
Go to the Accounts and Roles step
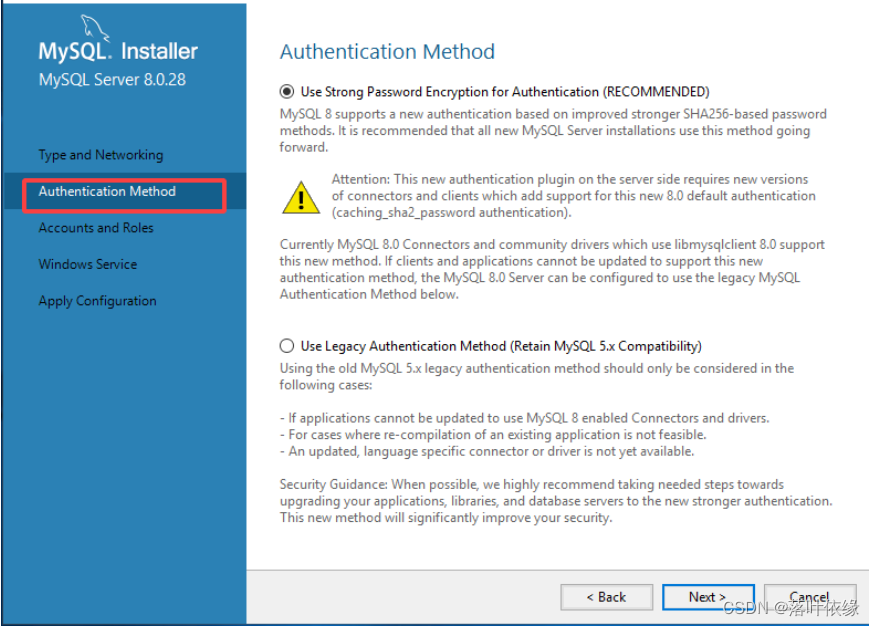coord(96,228)
